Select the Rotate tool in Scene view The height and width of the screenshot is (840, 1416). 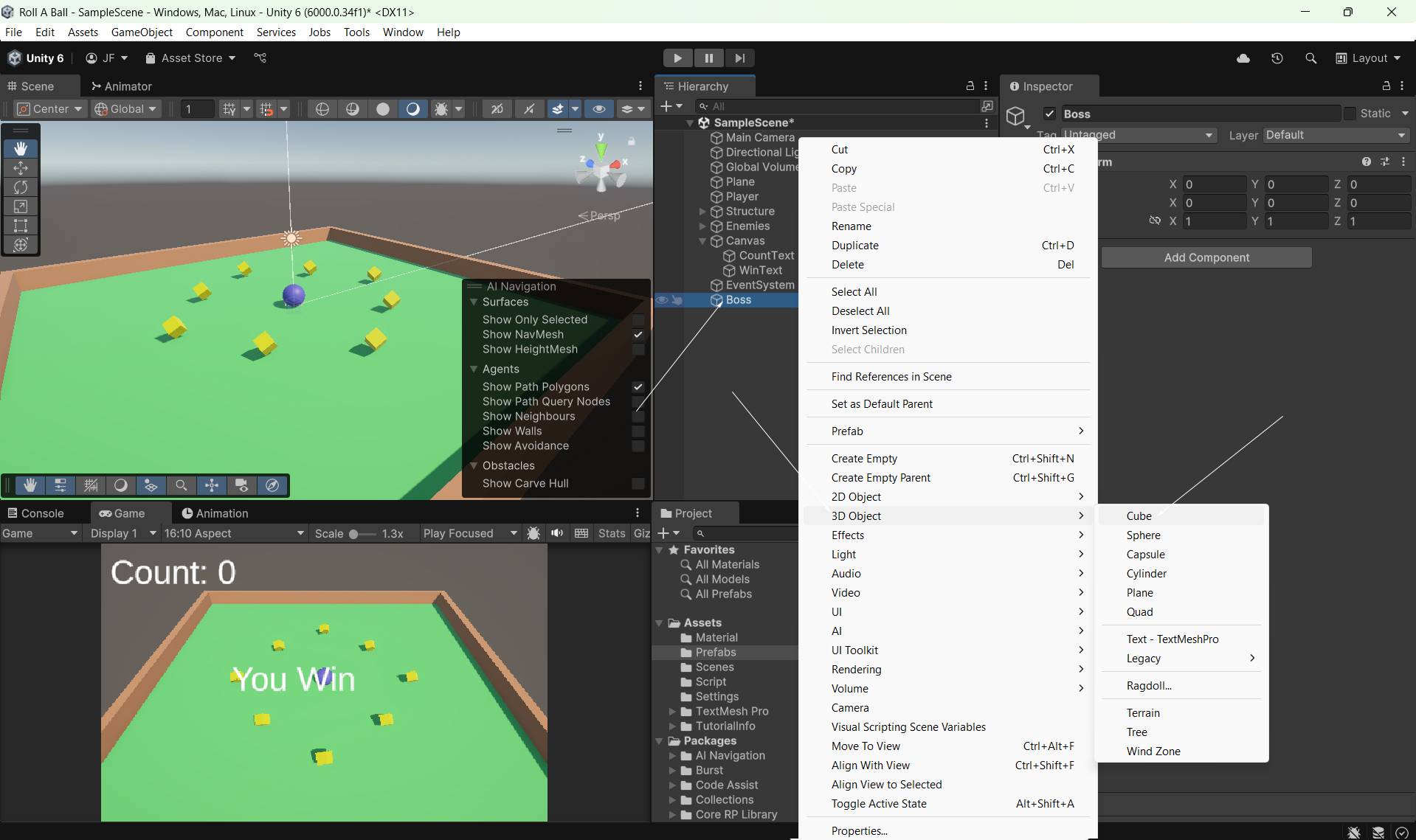21,187
